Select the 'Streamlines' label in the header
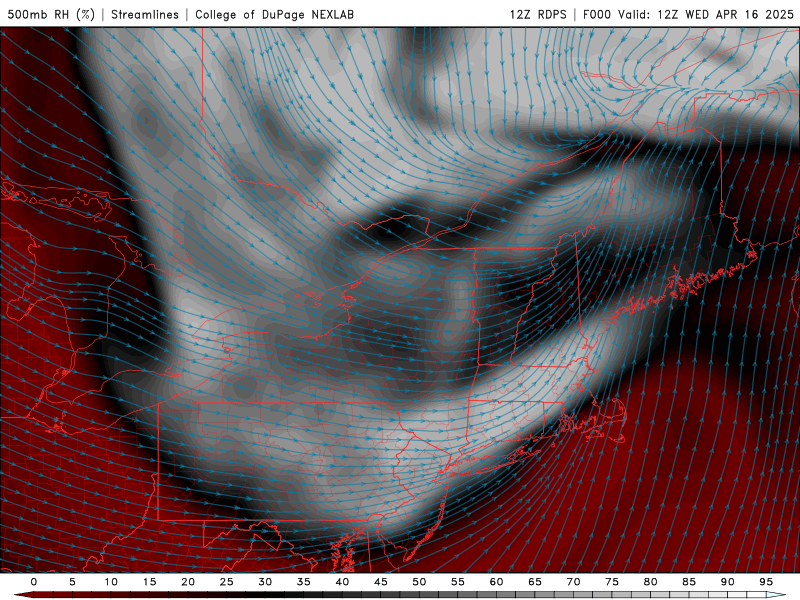The height and width of the screenshot is (600, 800). [x=145, y=14]
